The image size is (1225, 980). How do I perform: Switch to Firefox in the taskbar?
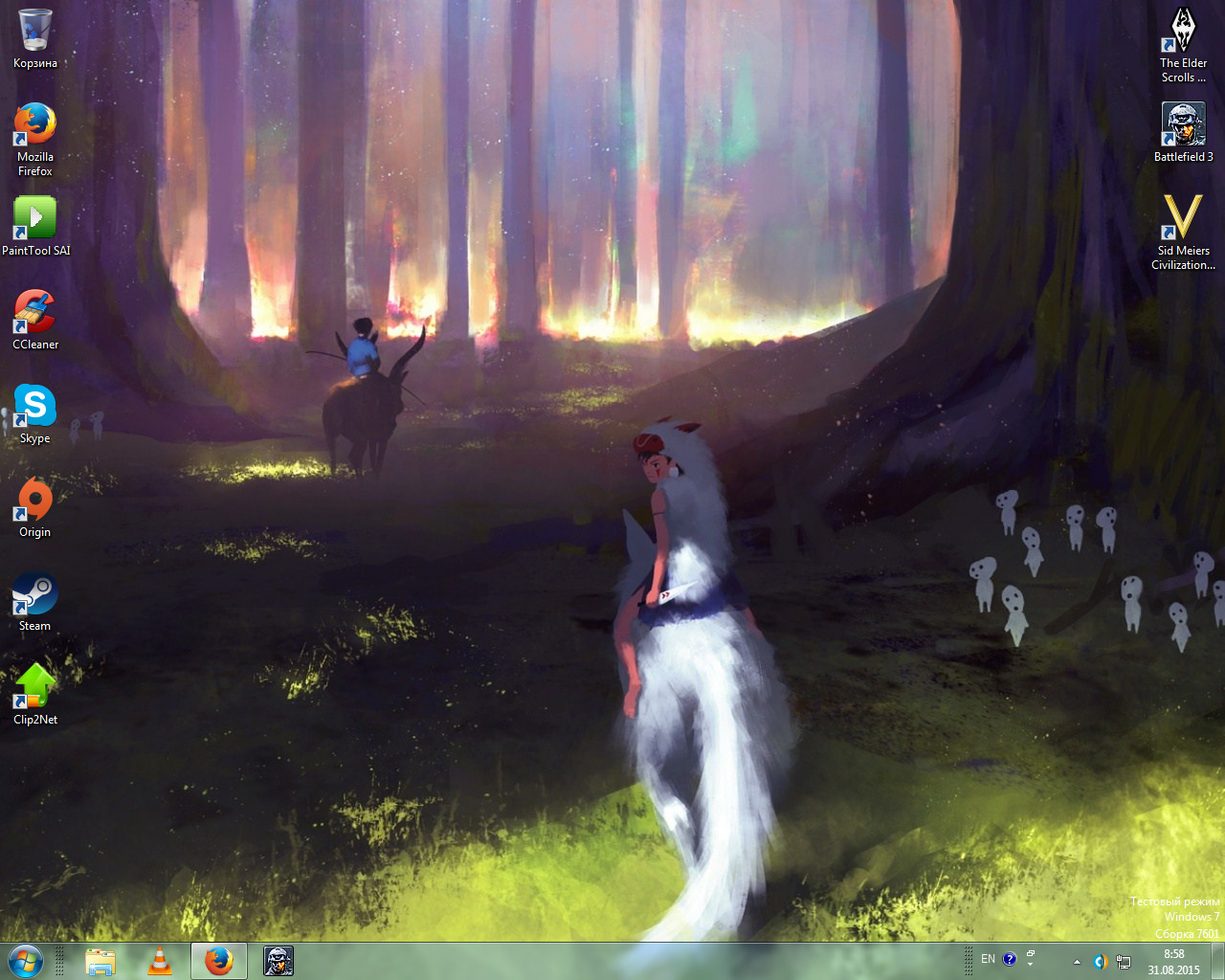[x=219, y=961]
